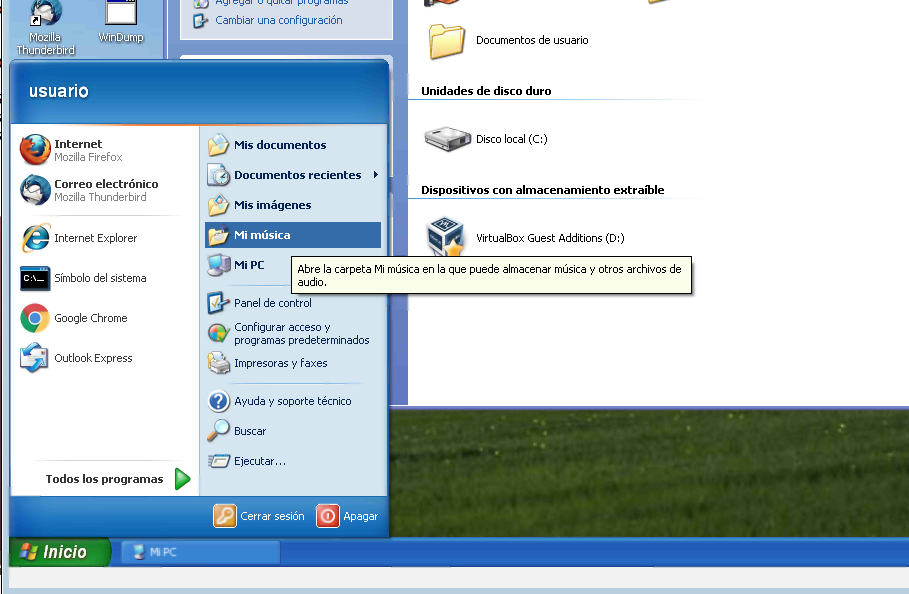Open VirtualBox Guest Additions (D:) drive
The image size is (909, 594).
click(x=549, y=238)
